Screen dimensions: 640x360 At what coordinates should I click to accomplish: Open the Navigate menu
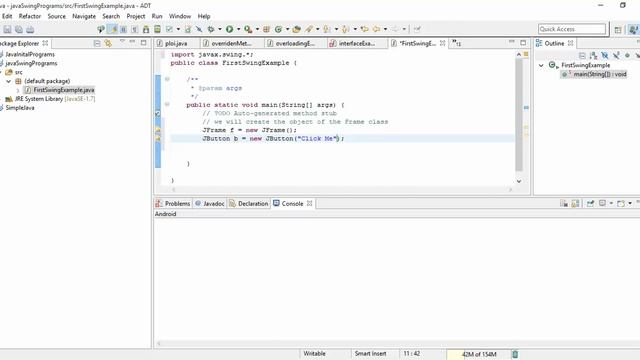pyautogui.click(x=84, y=16)
